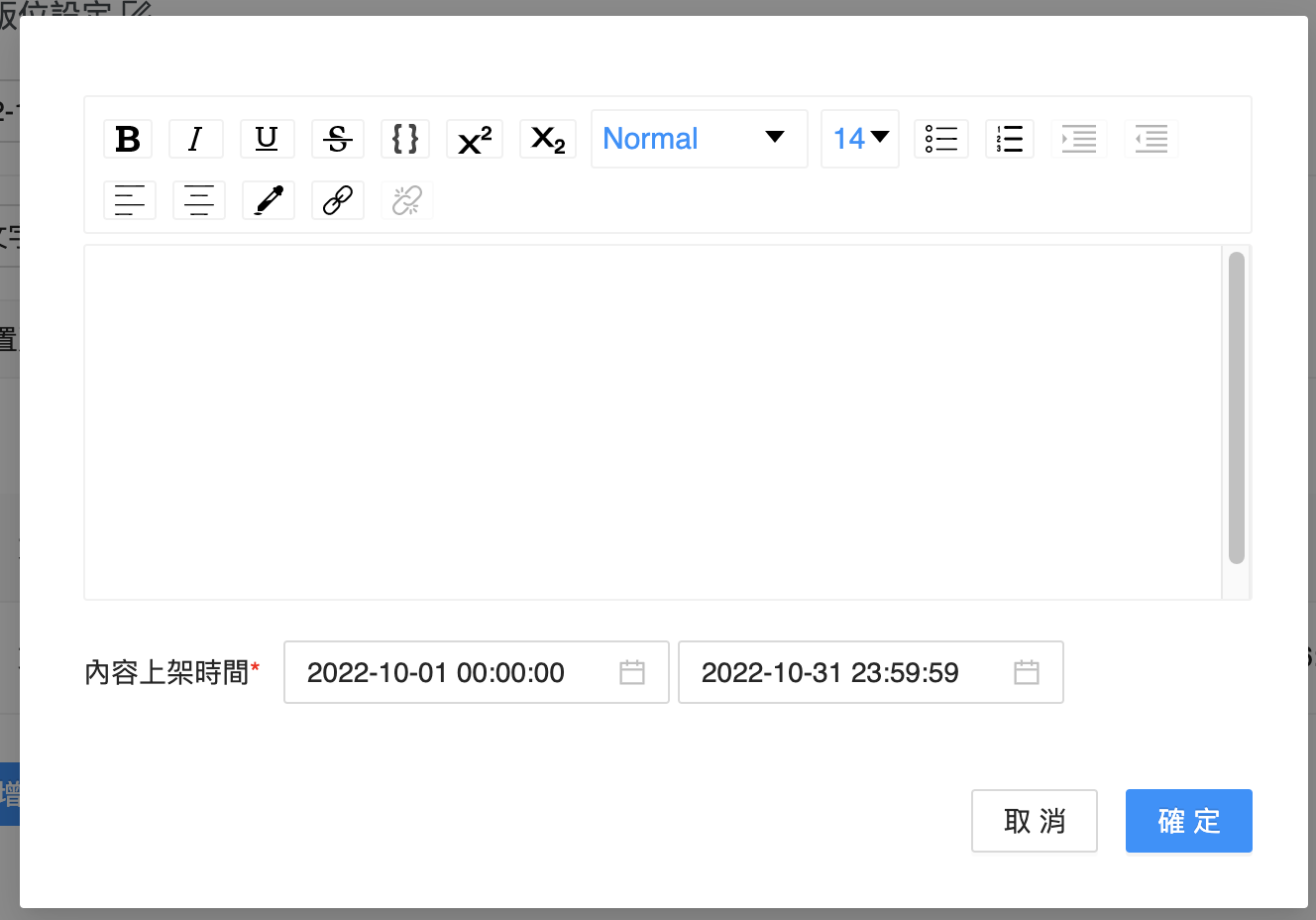Align text to the left
This screenshot has height=920, width=1316.
click(x=130, y=200)
